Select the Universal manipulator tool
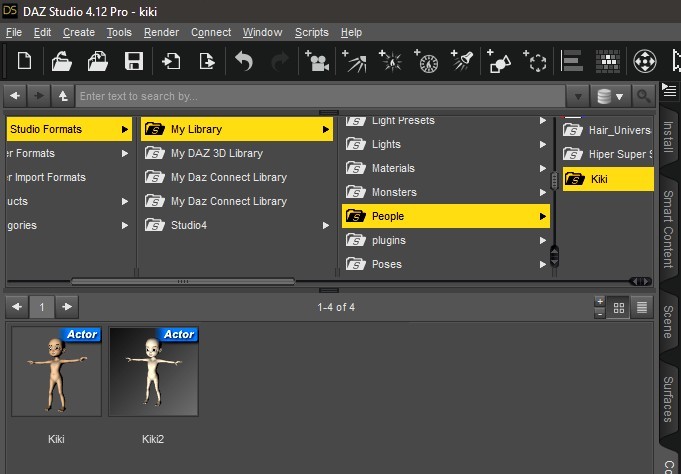This screenshot has width=681, height=474. click(x=645, y=61)
